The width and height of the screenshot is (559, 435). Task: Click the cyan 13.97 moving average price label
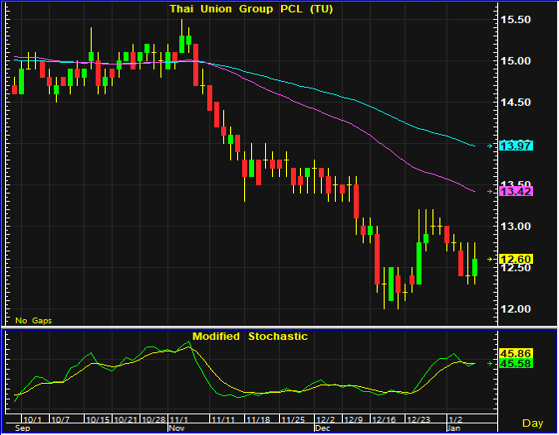[516, 146]
